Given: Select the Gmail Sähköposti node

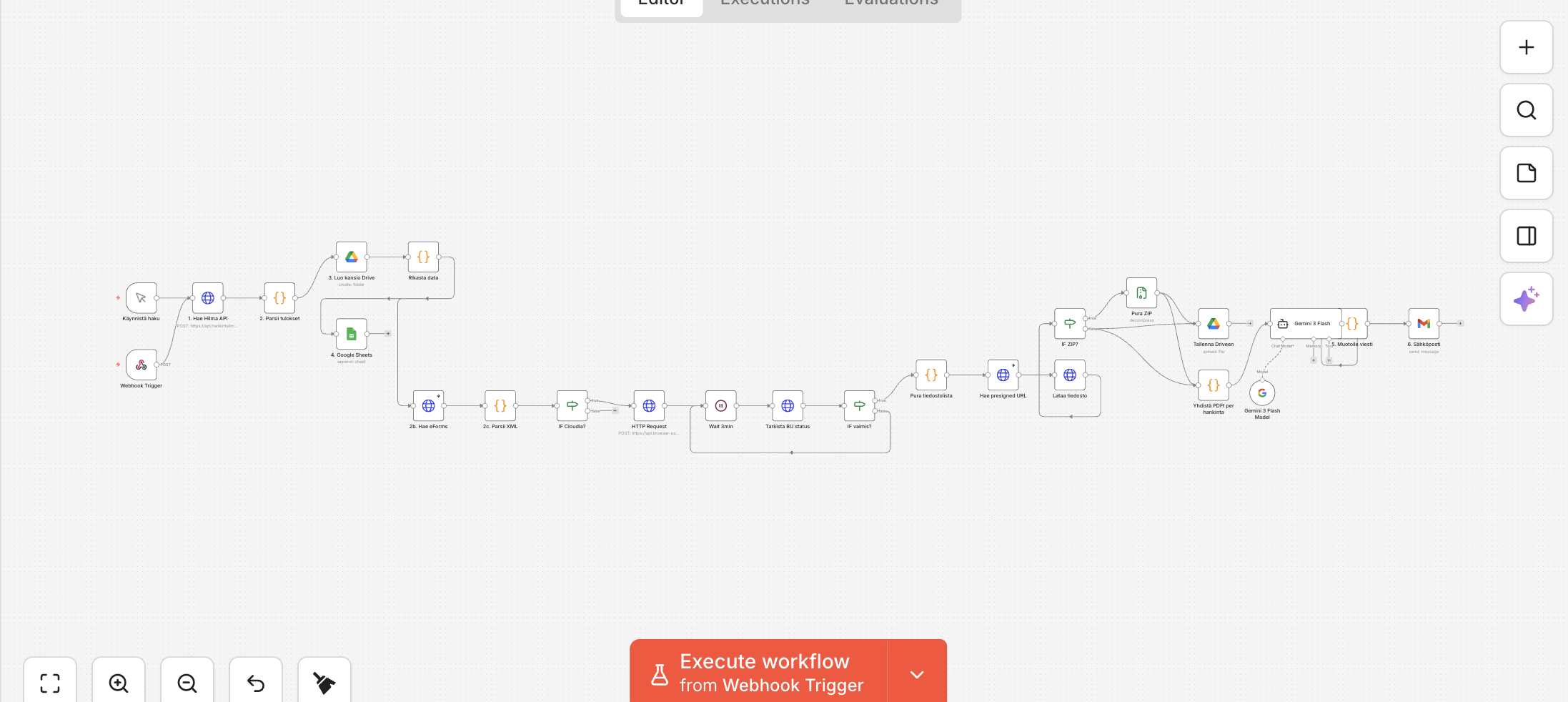Looking at the screenshot, I should [1423, 324].
